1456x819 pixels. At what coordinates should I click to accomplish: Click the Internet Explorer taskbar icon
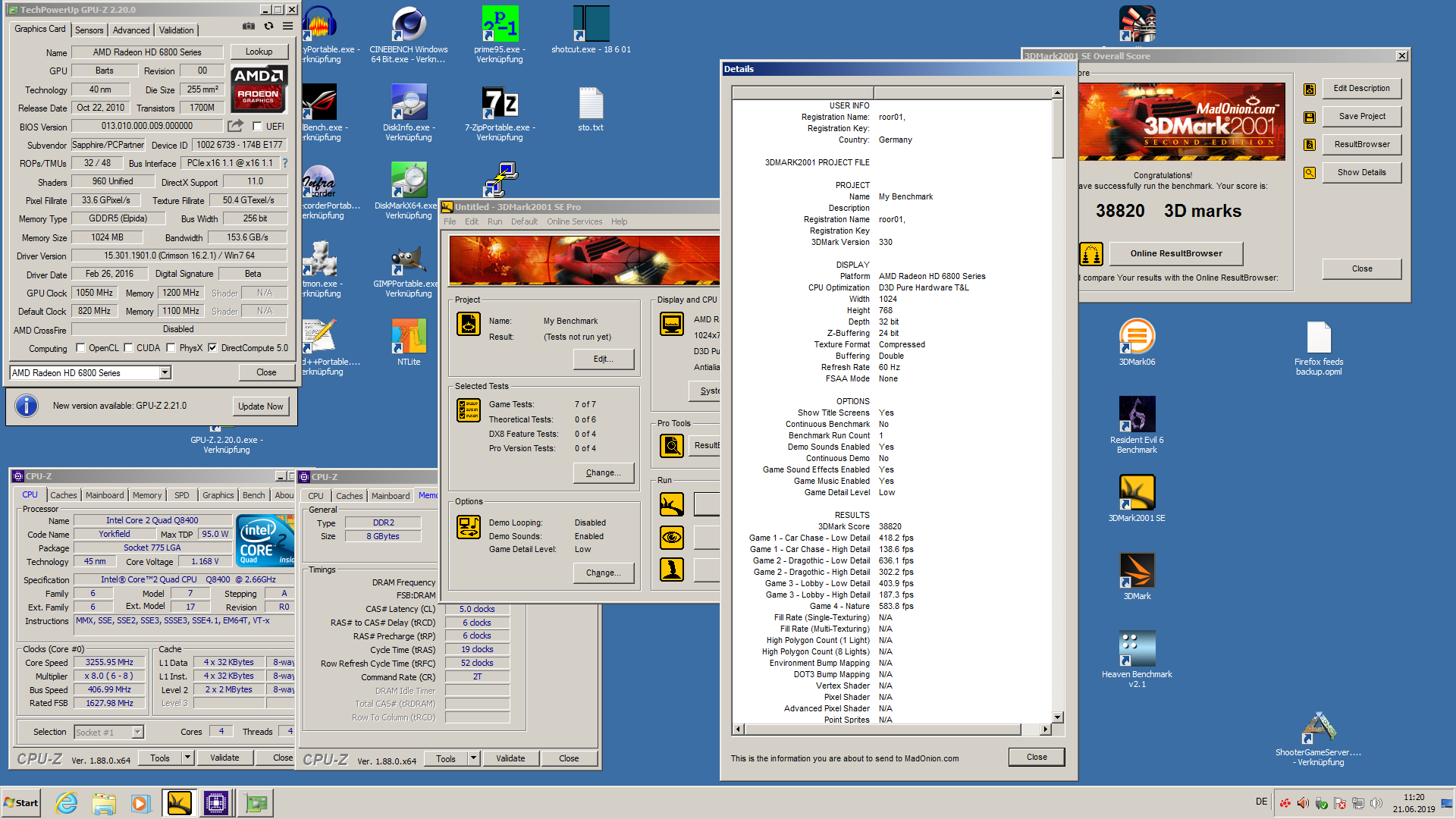(67, 803)
